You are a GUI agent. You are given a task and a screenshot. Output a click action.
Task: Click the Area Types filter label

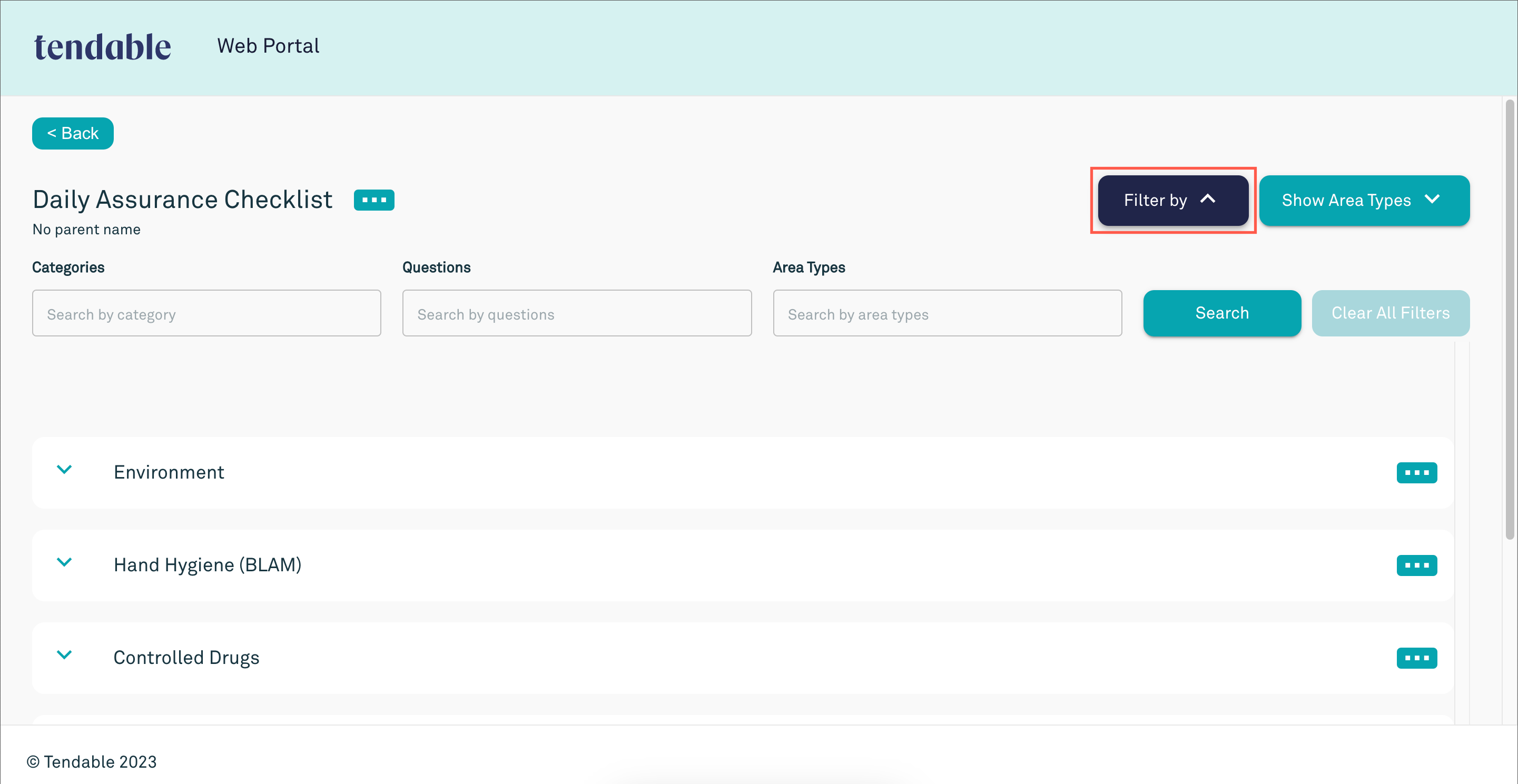(809, 267)
